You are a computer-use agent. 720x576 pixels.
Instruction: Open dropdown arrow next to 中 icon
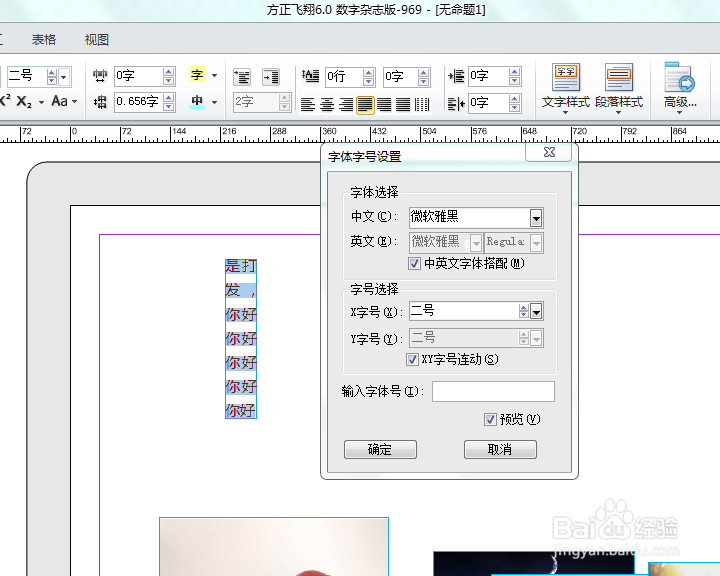coord(214,102)
